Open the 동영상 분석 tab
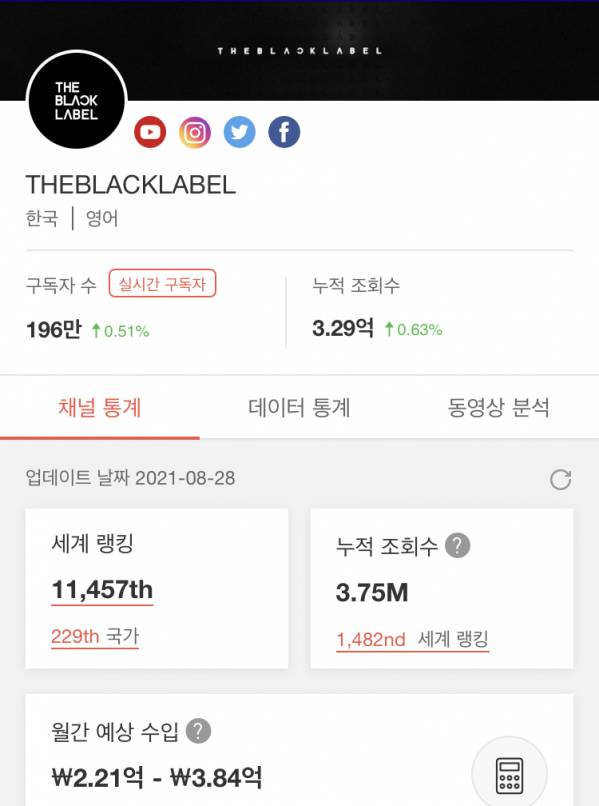This screenshot has width=599, height=806. (x=499, y=408)
